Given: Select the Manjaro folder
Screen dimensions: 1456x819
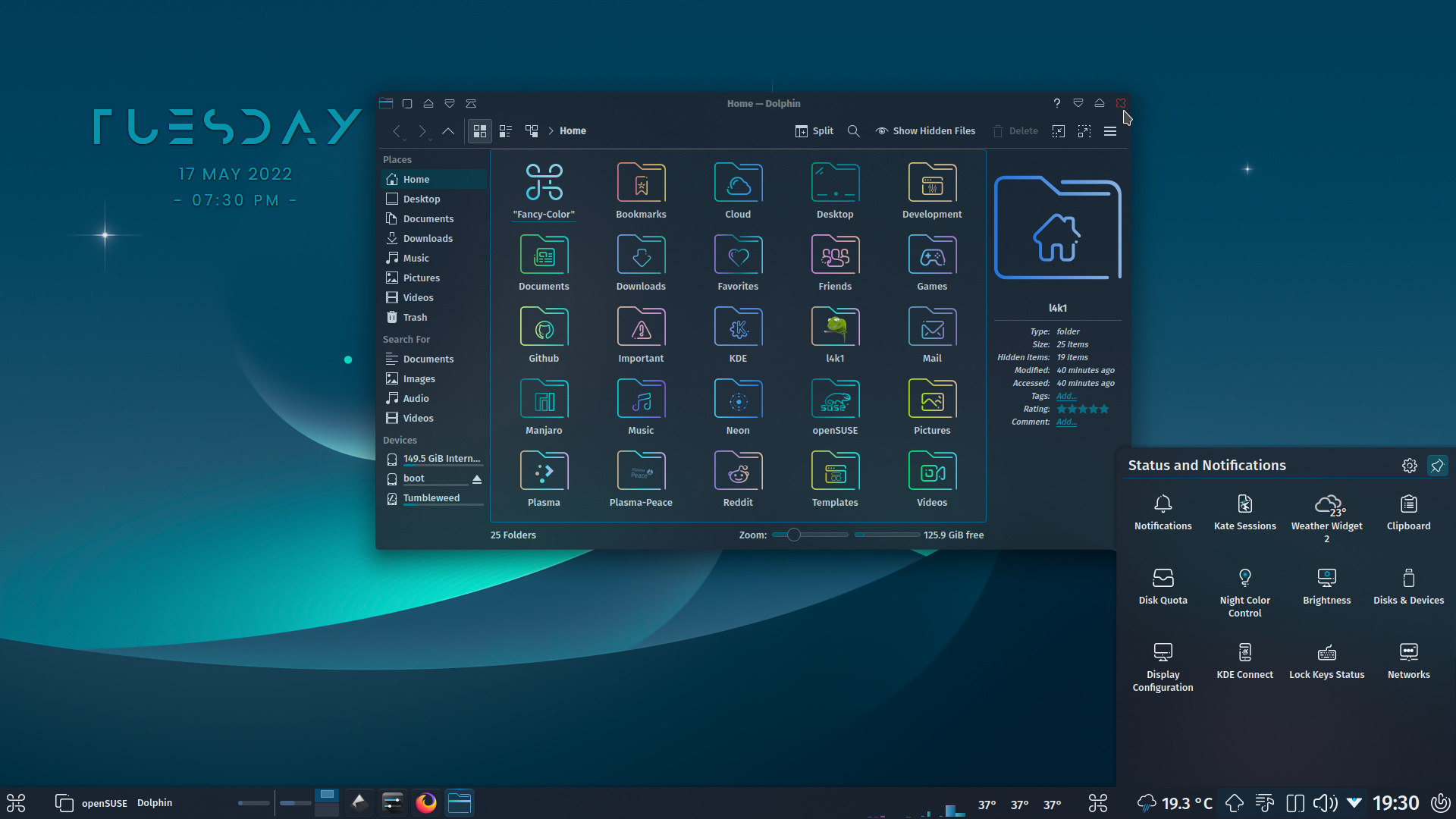Looking at the screenshot, I should [x=544, y=406].
